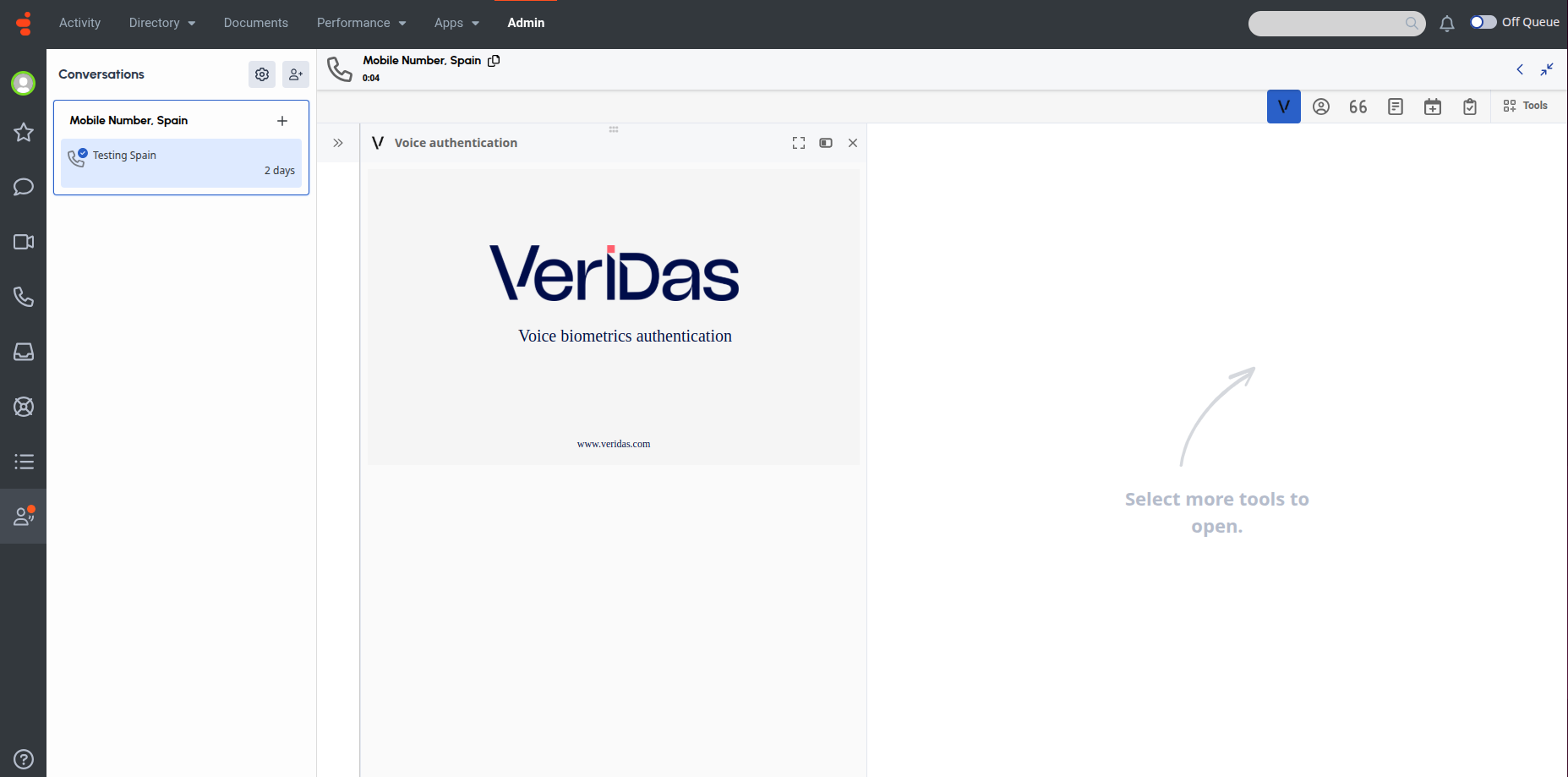The image size is (1568, 777).
Task: Open Video camera icon in sidebar
Action: pyautogui.click(x=24, y=242)
